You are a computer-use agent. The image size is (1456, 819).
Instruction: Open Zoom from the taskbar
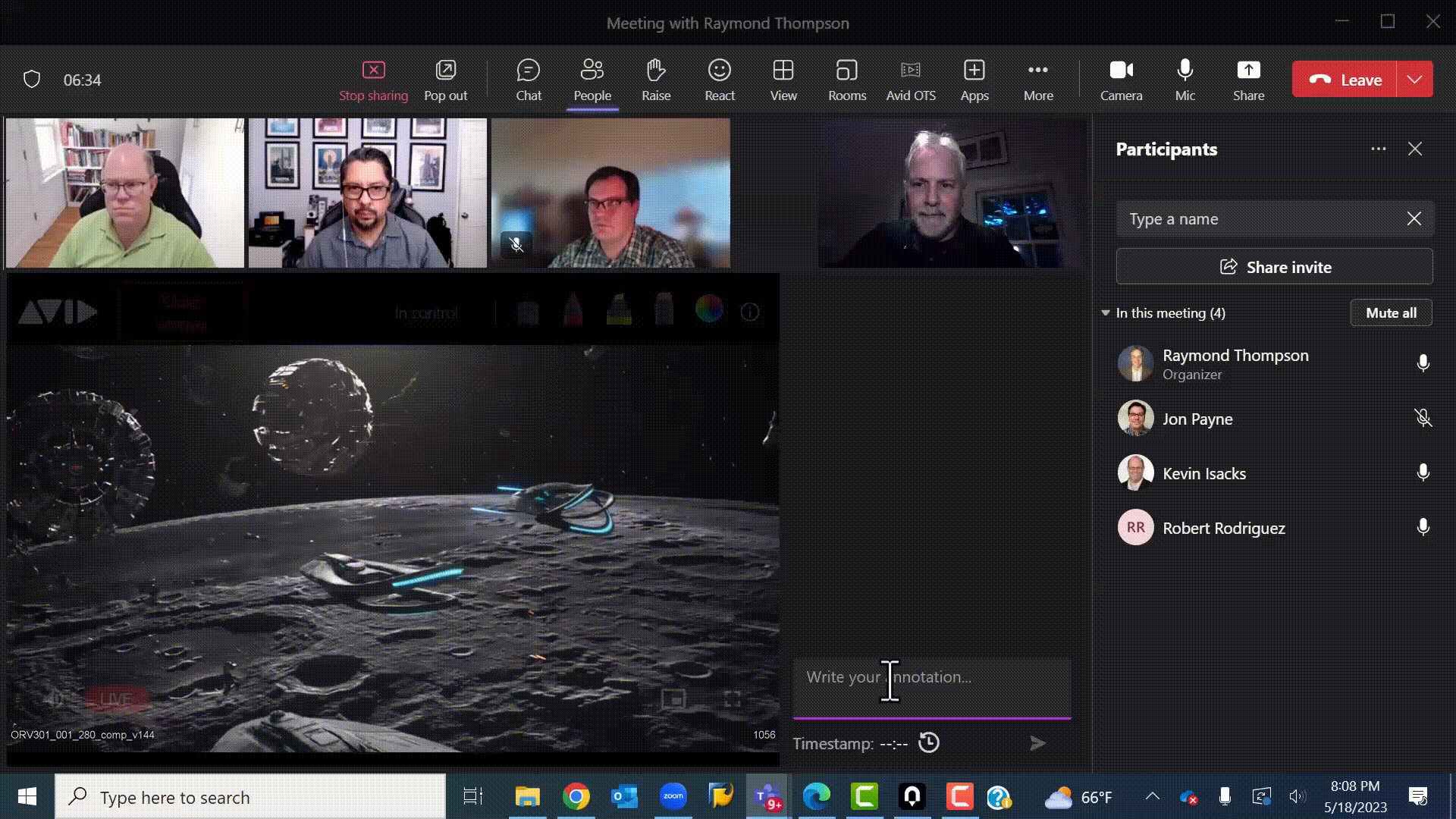(673, 796)
